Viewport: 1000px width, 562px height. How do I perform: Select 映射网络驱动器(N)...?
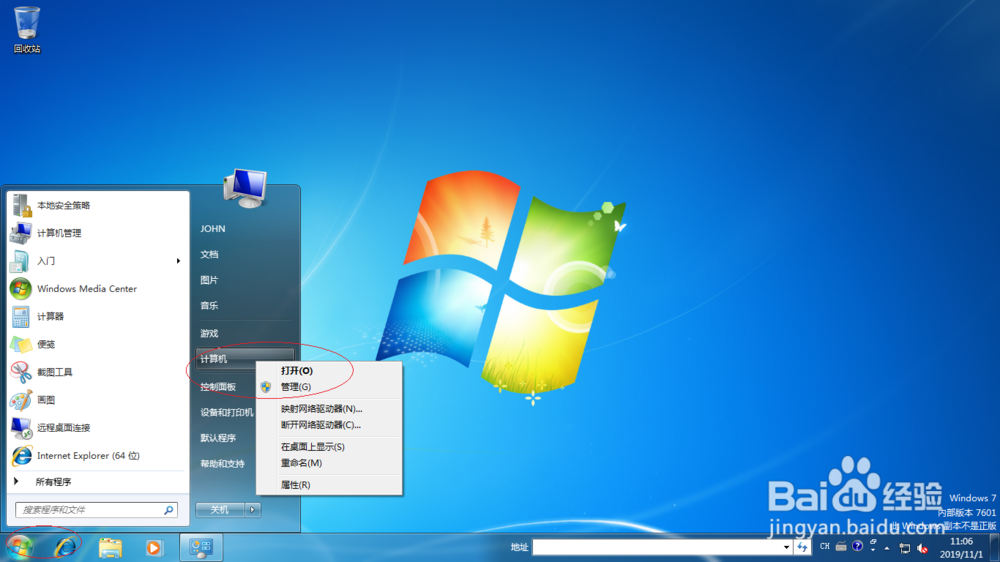click(x=329, y=409)
